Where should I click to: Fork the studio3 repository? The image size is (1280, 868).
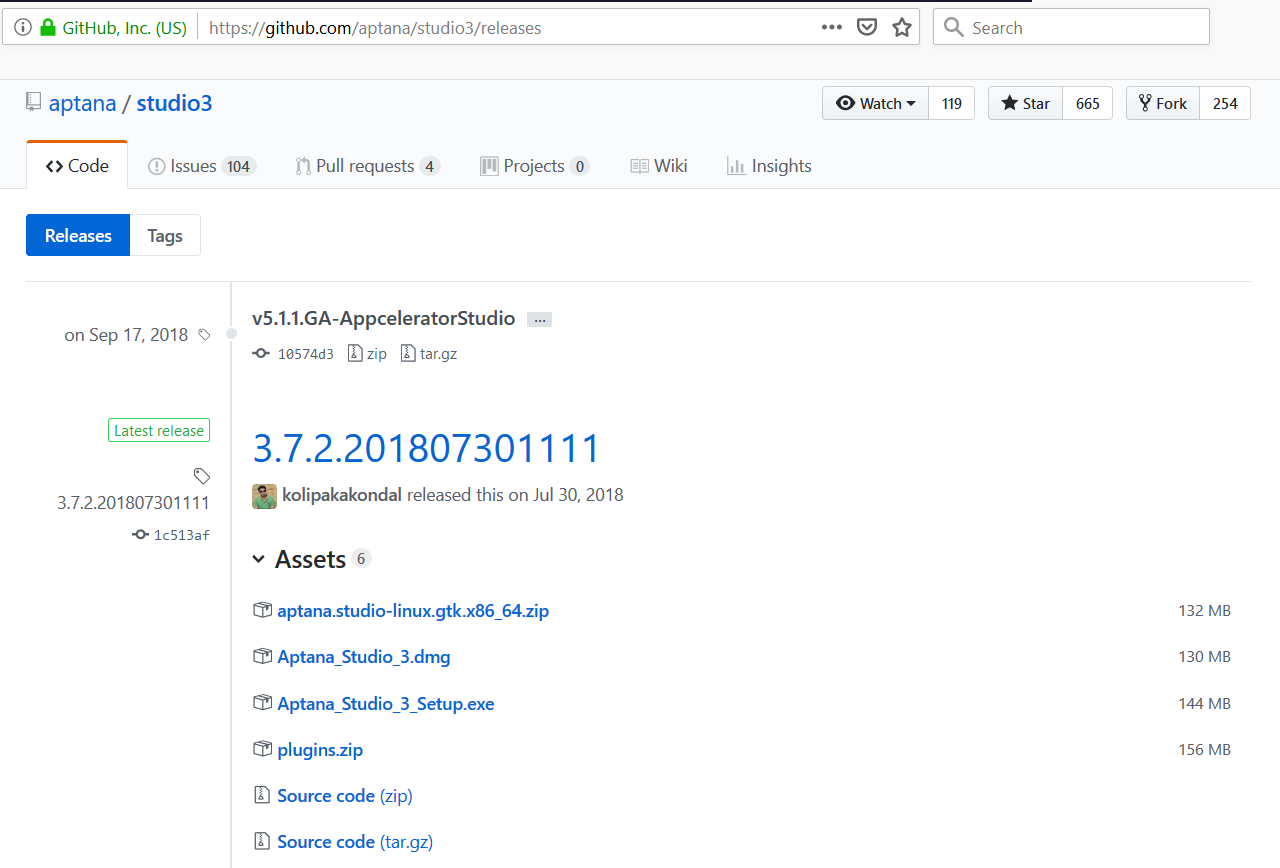click(1162, 103)
